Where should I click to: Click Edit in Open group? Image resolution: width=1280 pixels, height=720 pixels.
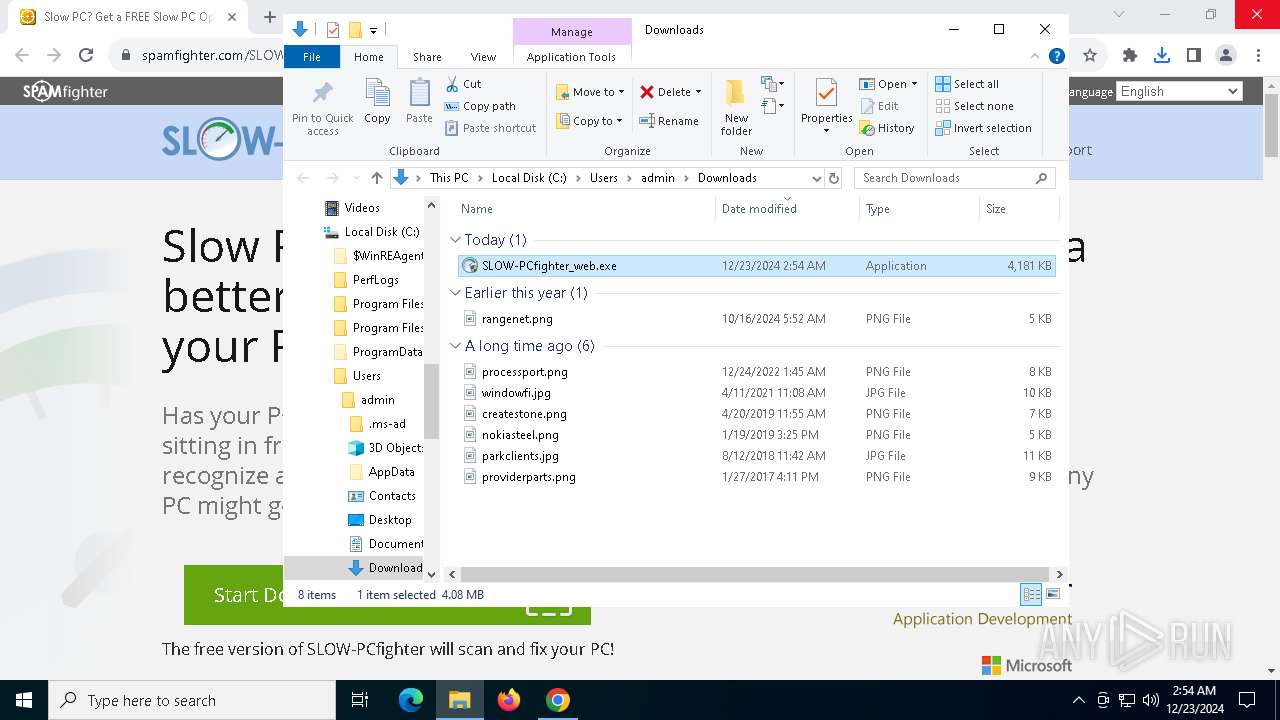(878, 106)
